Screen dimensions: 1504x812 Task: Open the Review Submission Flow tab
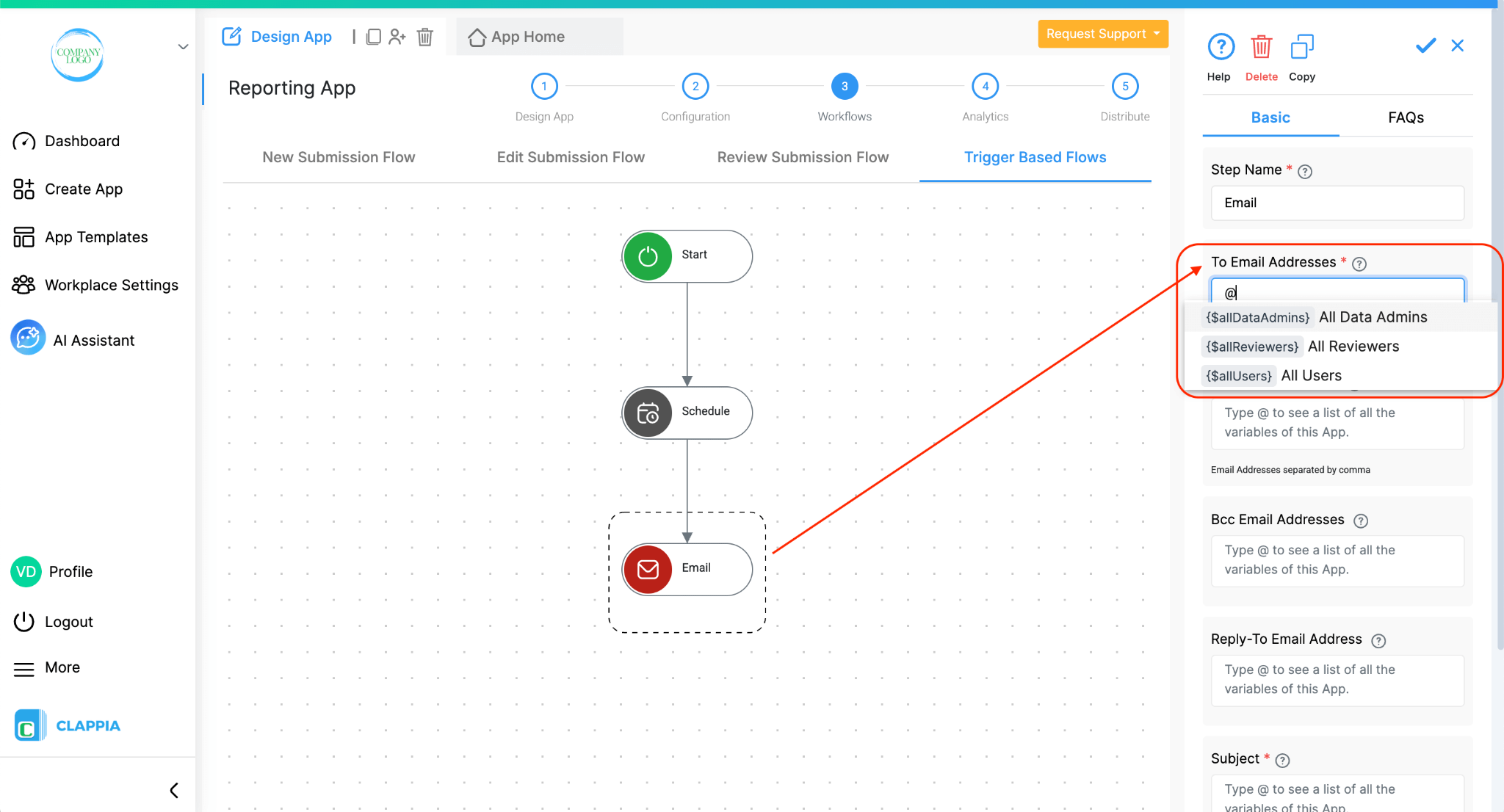coord(803,157)
